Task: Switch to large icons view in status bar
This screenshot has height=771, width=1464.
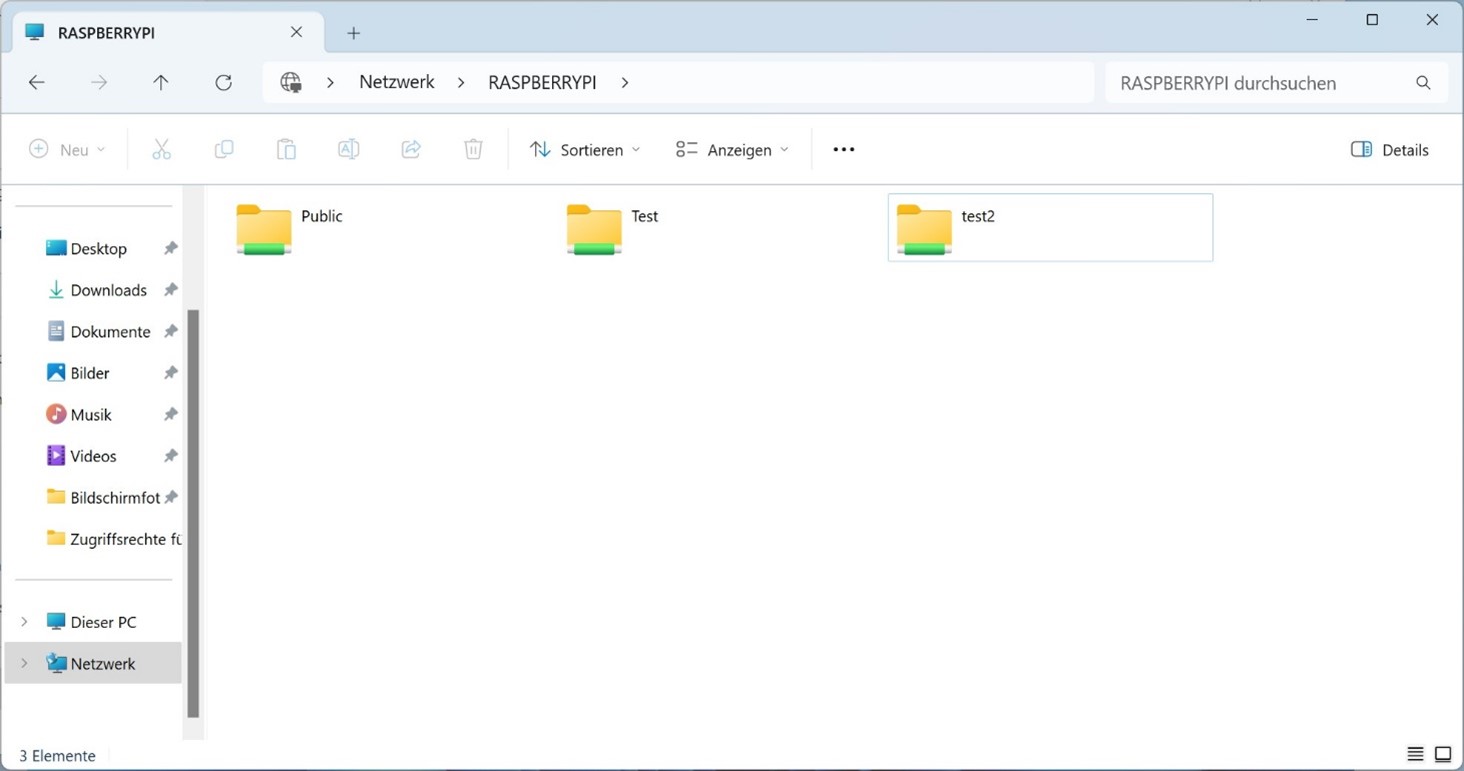Action: pyautogui.click(x=1443, y=754)
